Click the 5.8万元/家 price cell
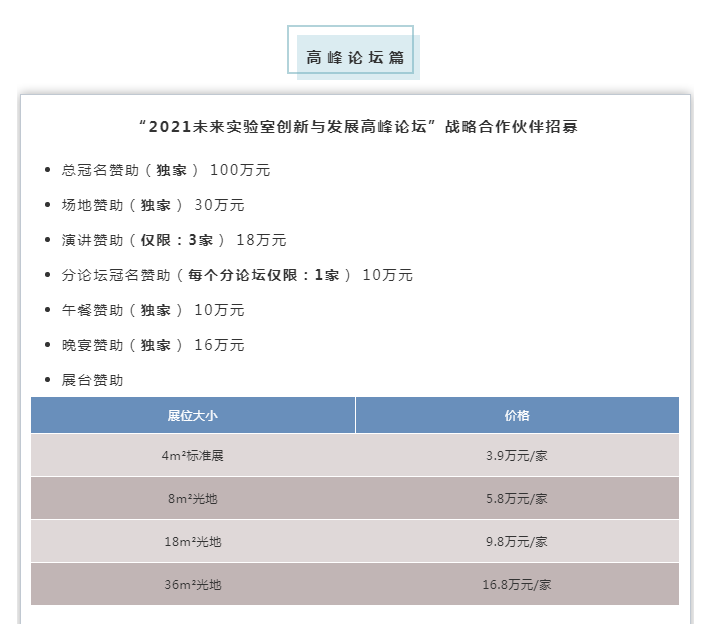715x624 pixels. pos(517,498)
